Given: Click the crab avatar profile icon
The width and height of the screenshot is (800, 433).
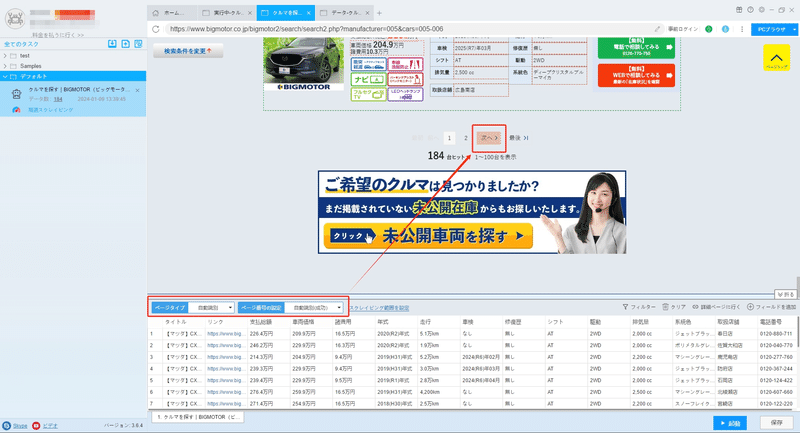Looking at the screenshot, I should pos(15,18).
